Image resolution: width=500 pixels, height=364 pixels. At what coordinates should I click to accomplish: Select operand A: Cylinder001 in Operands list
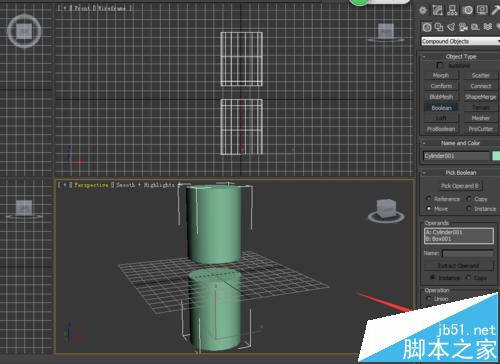(x=444, y=232)
